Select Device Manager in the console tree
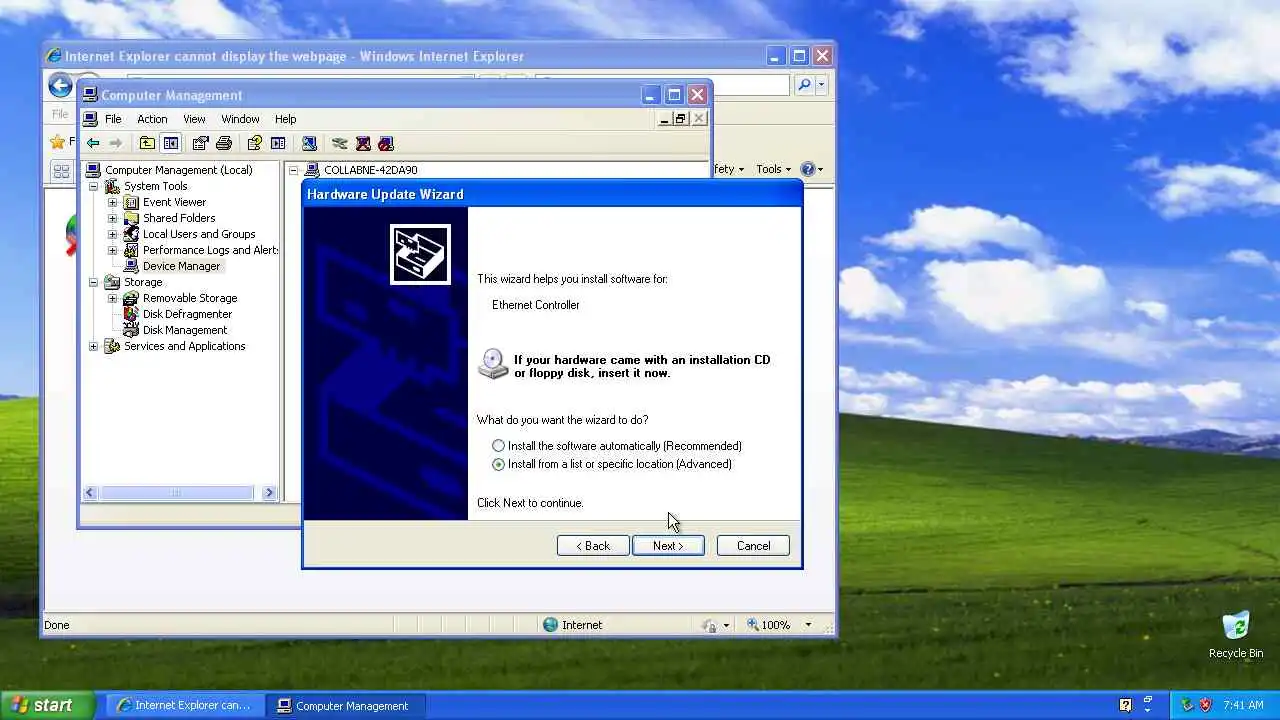Image resolution: width=1280 pixels, height=720 pixels. tap(181, 266)
